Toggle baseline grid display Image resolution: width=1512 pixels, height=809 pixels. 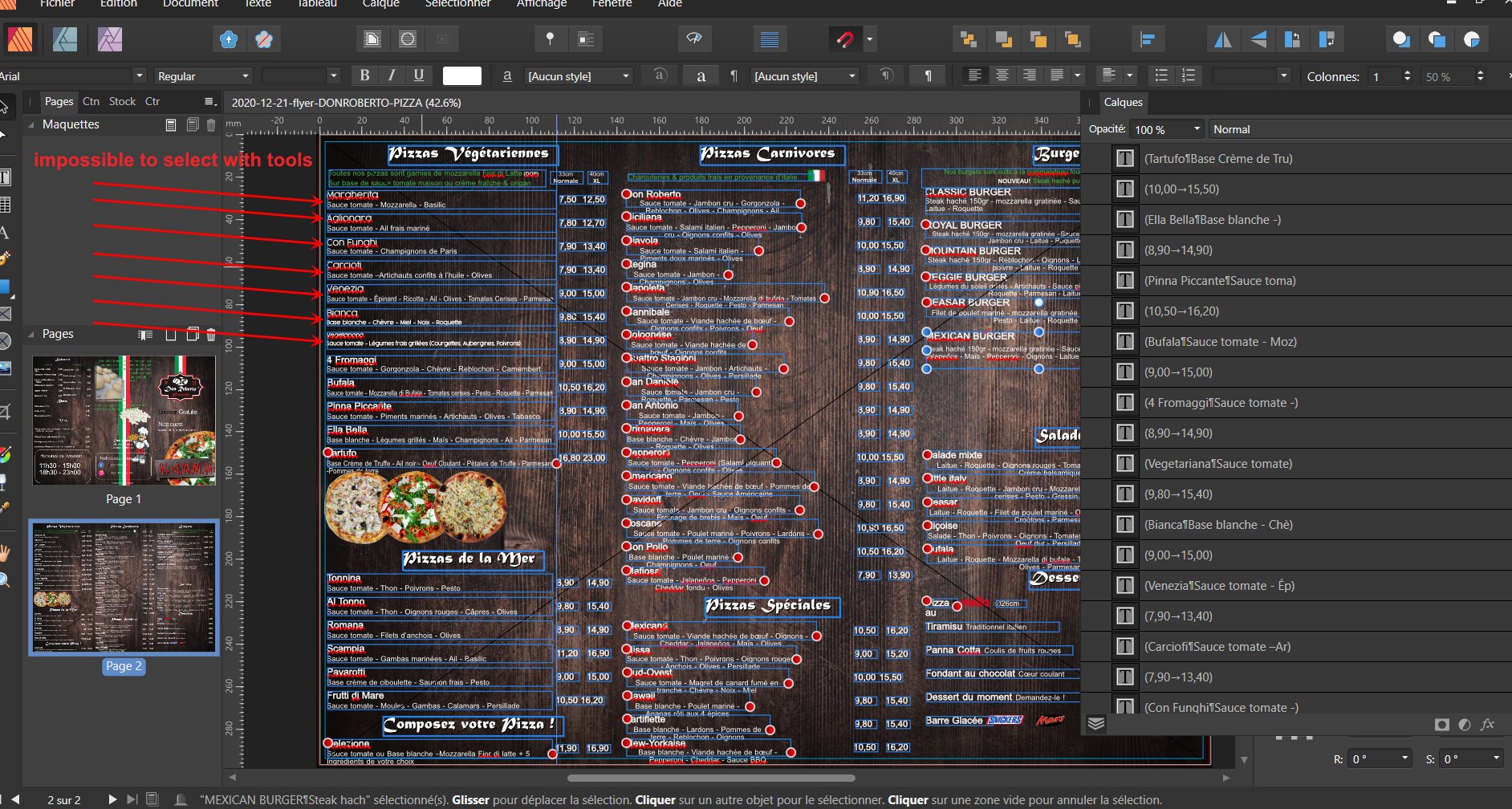(x=770, y=39)
